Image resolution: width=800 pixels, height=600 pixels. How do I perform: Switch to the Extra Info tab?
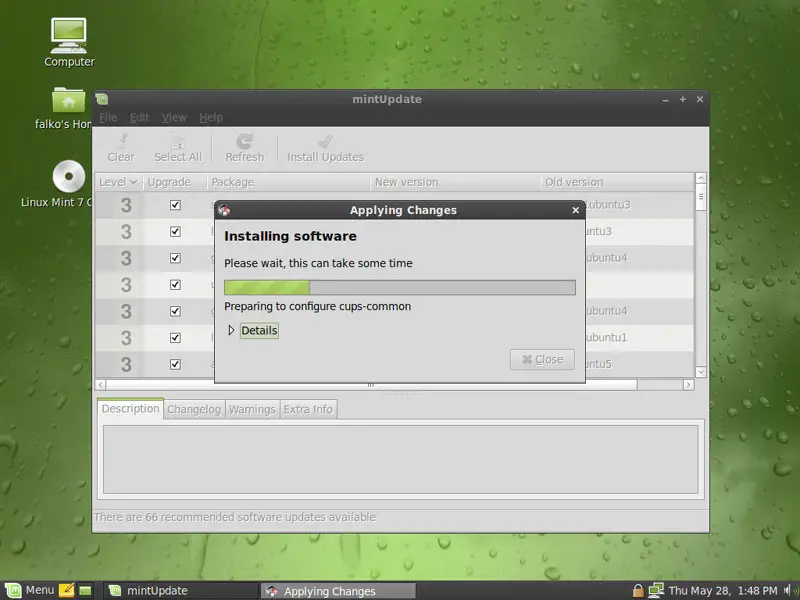click(308, 409)
